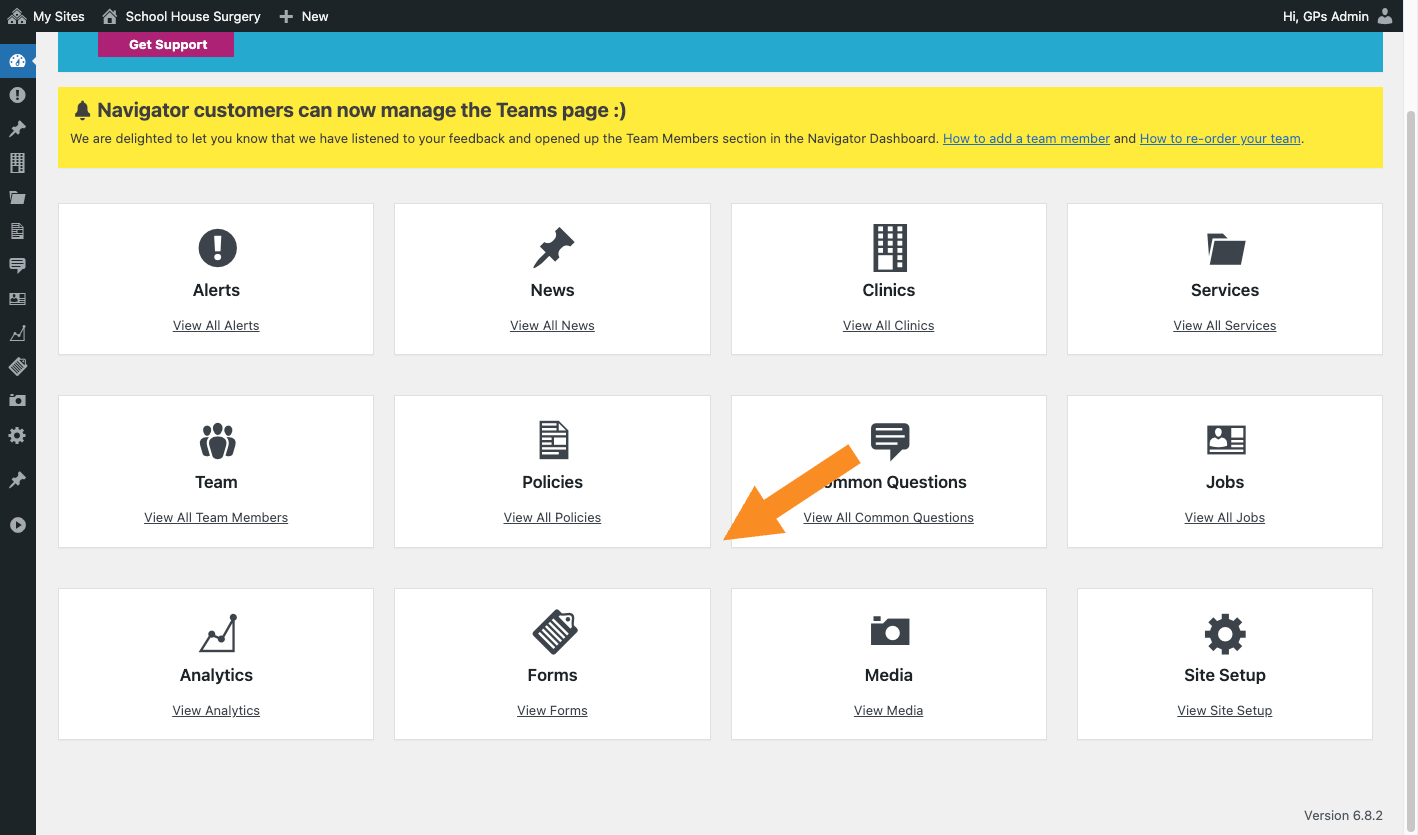Open Alerts from the sidebar exclamation icon
Viewport: 1418px width, 835px height.
(x=17, y=95)
